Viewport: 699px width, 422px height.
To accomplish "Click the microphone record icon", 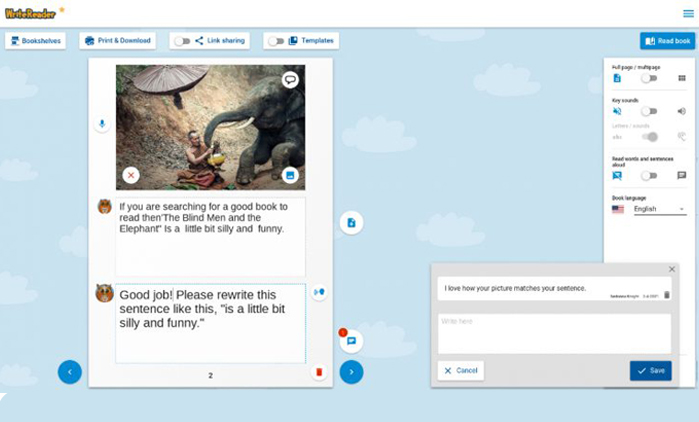I will coord(102,123).
